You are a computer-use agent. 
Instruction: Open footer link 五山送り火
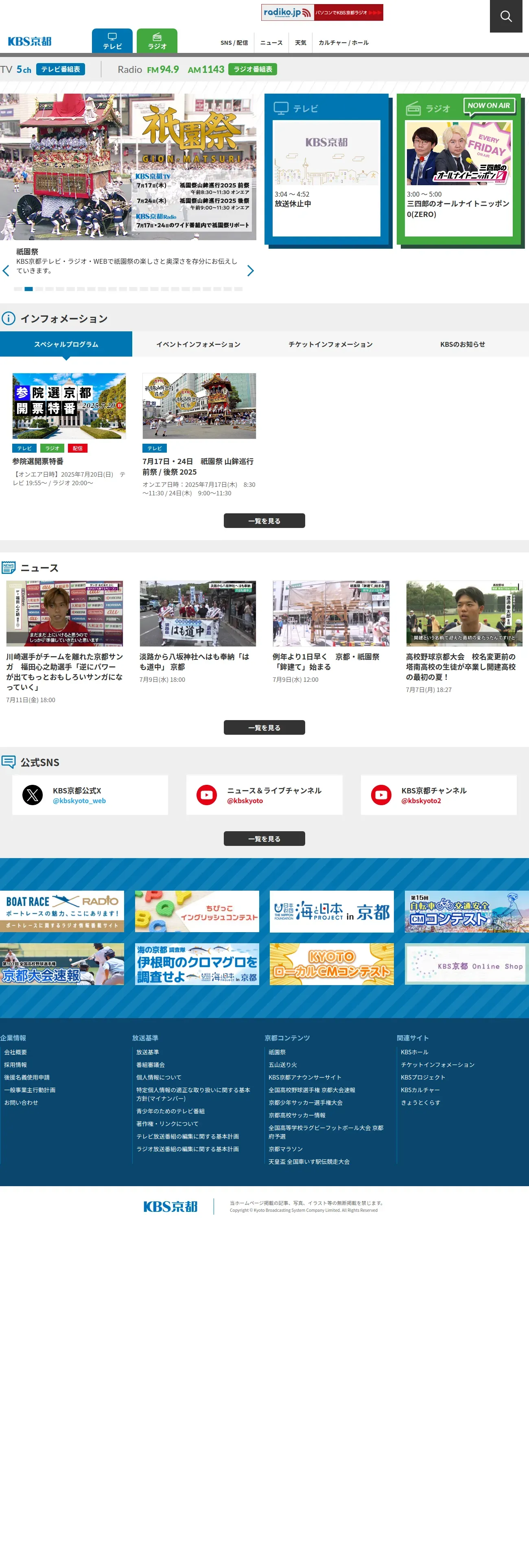point(283,1064)
